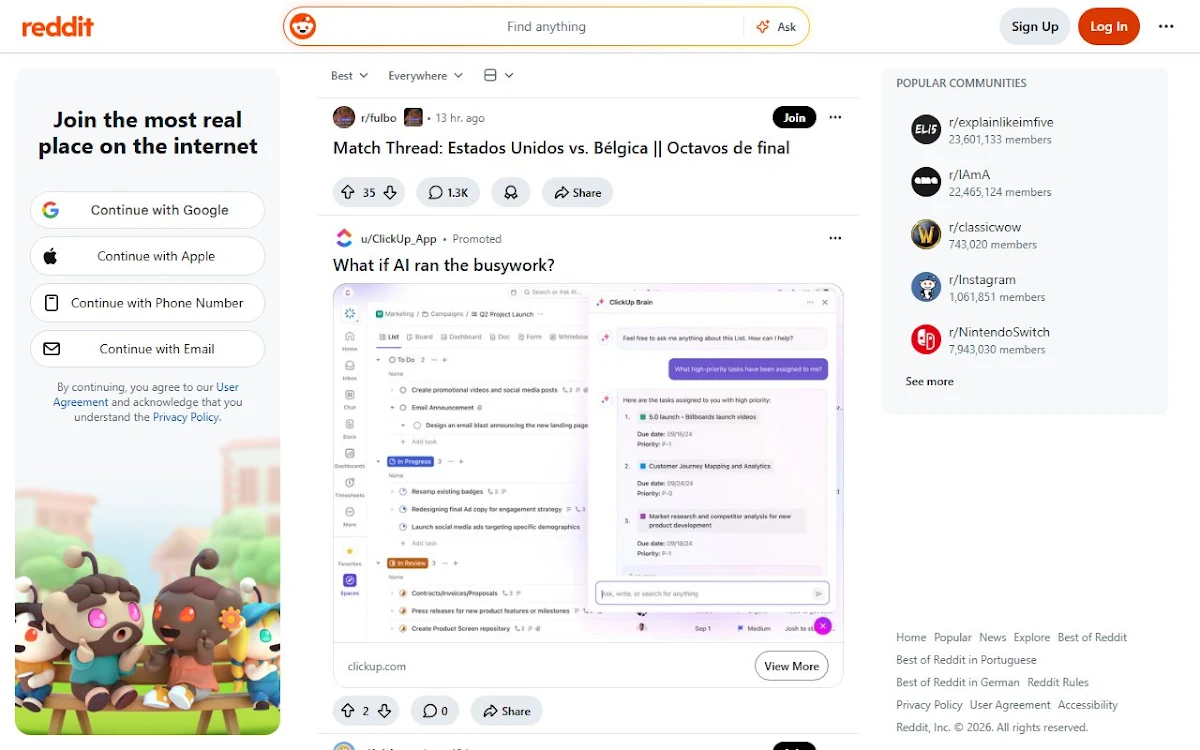Open the What if AI ran the busywork post
Screen dimensions: 1200x750
(444, 265)
